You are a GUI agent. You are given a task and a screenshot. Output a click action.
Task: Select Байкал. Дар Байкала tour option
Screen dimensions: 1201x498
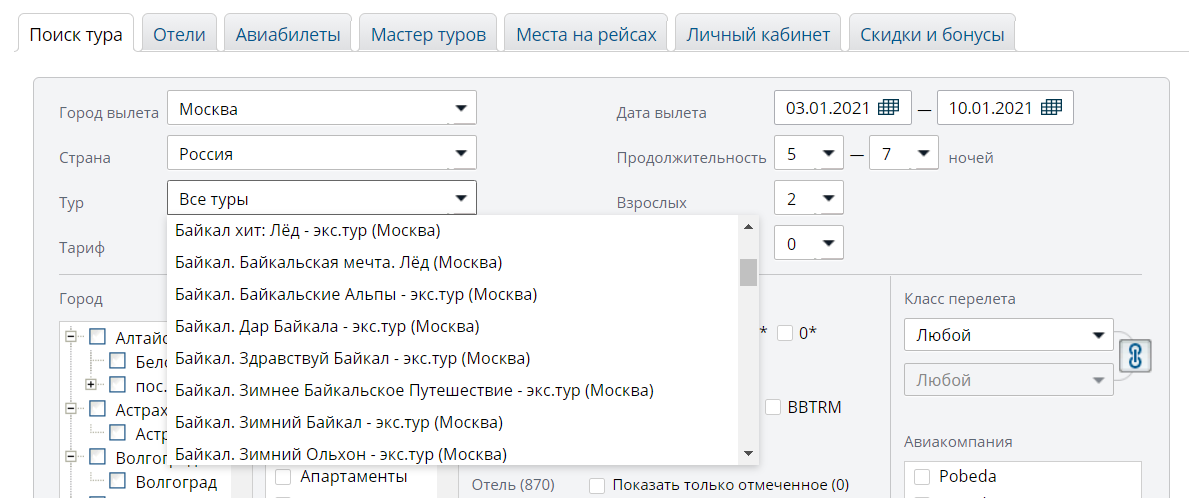pos(327,326)
